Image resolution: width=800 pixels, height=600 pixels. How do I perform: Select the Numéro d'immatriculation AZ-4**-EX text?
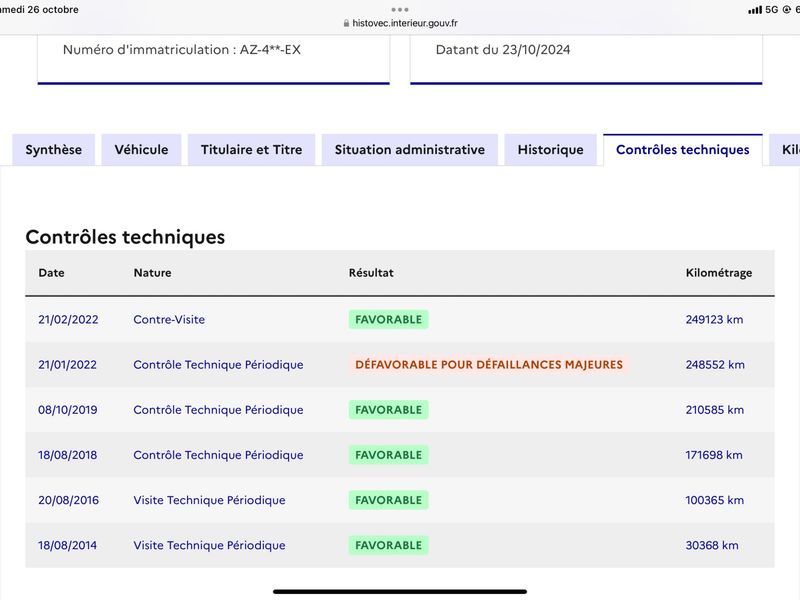click(x=182, y=49)
